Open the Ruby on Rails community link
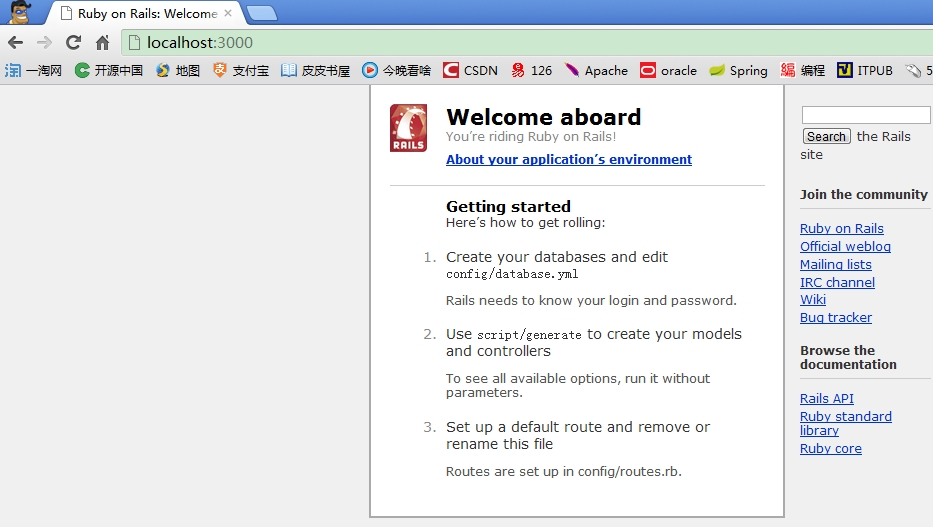 841,228
